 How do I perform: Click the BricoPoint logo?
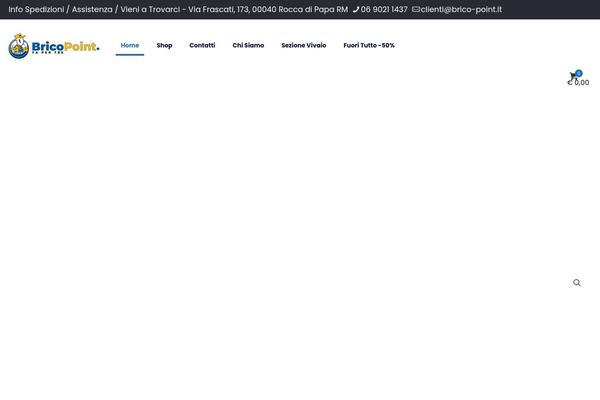click(54, 46)
